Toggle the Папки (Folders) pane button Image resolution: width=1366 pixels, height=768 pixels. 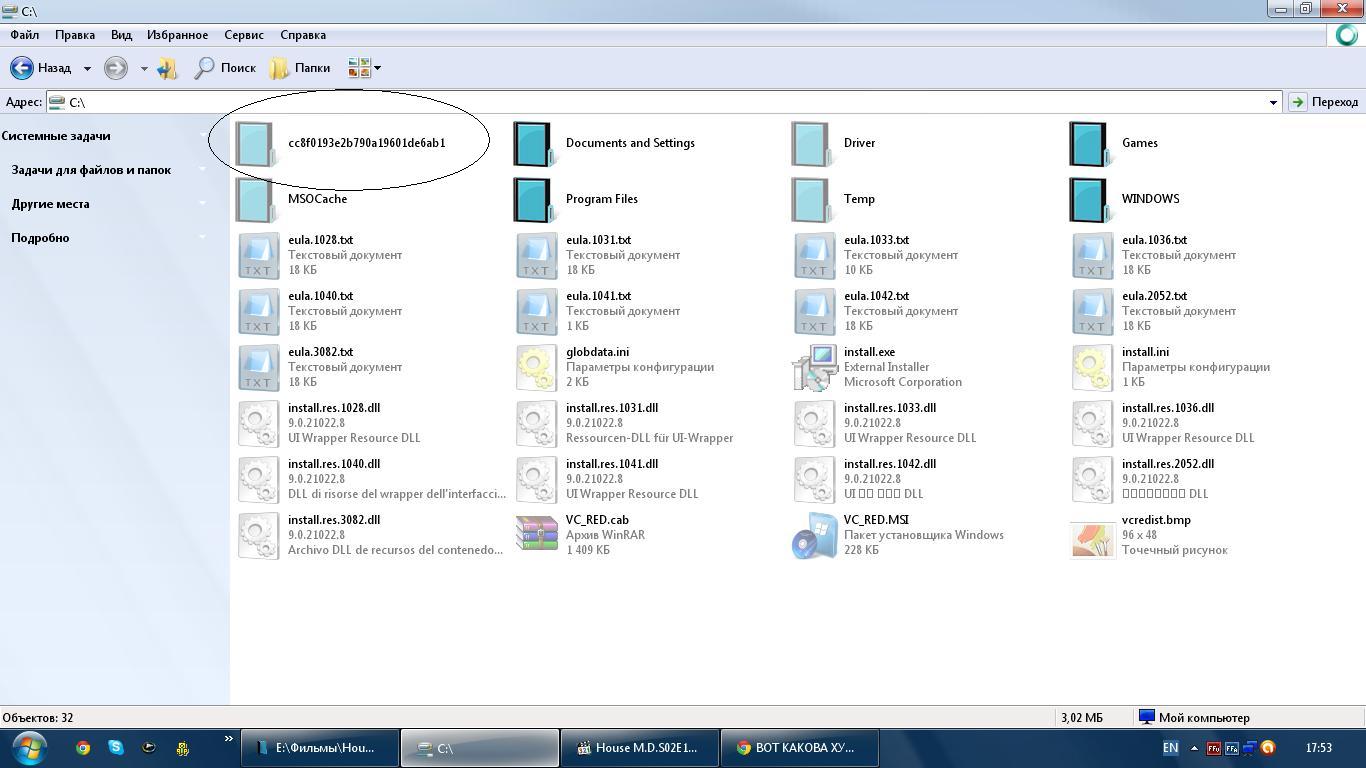point(300,68)
